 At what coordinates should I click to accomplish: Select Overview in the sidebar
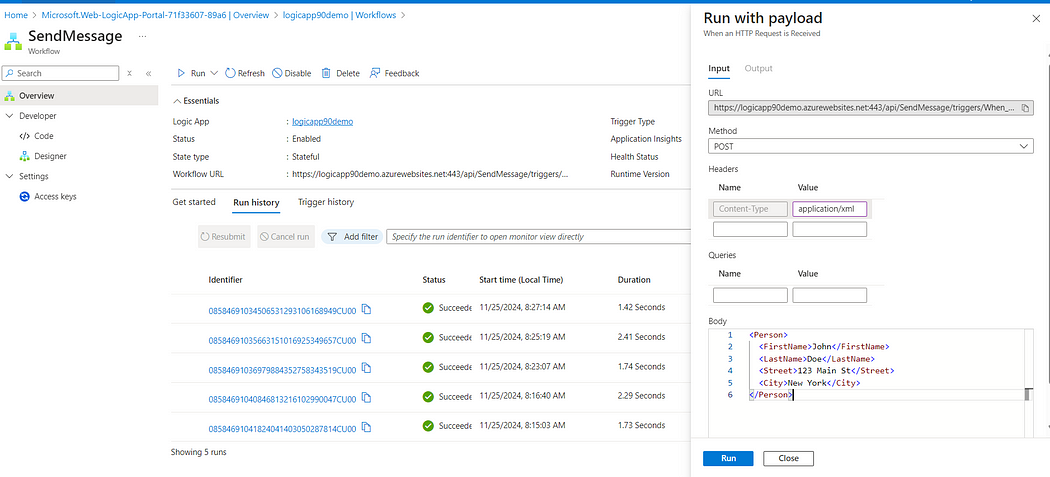(79, 96)
